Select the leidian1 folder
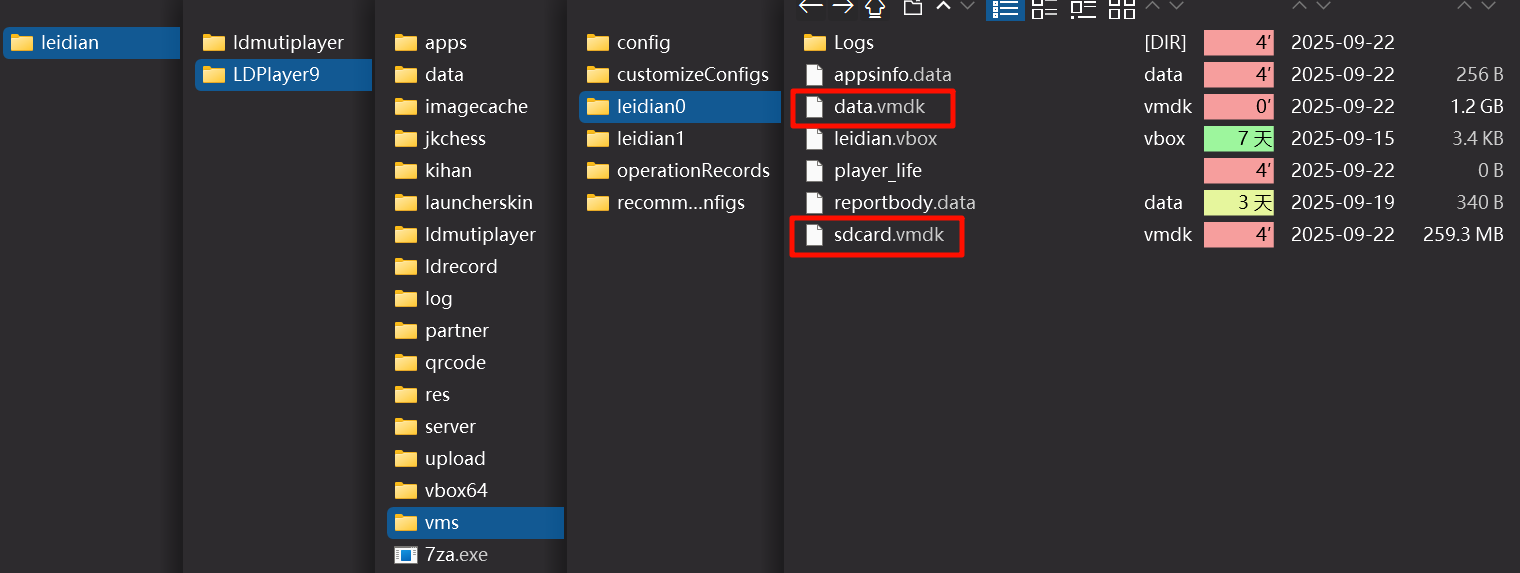1520x573 pixels. coord(650,138)
